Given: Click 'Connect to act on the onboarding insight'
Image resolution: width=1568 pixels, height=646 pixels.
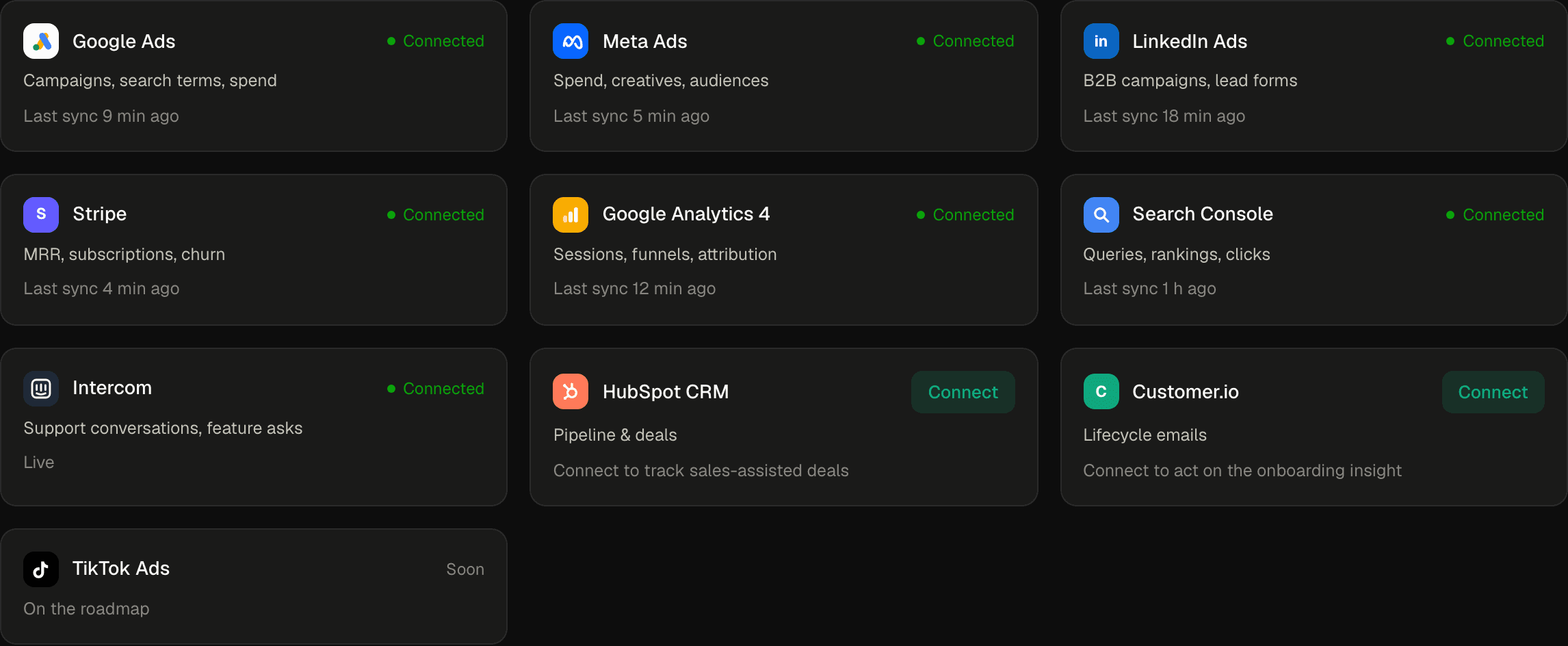Looking at the screenshot, I should tap(1242, 471).
